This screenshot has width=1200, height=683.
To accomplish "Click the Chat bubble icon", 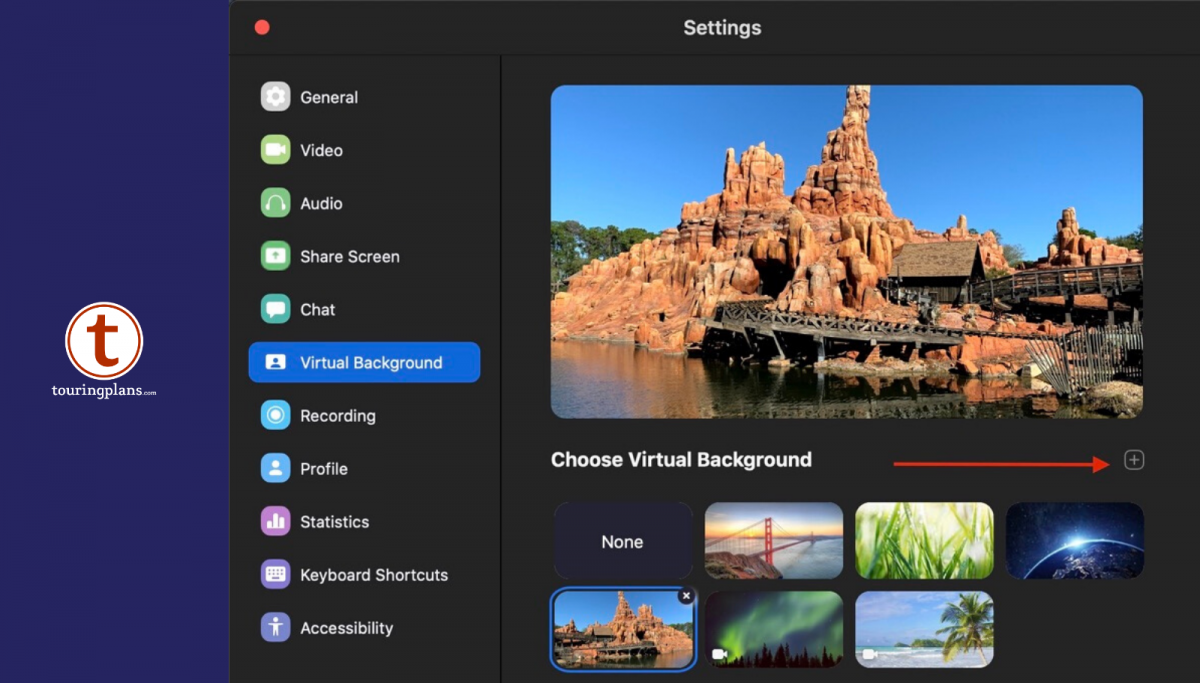I will (275, 309).
